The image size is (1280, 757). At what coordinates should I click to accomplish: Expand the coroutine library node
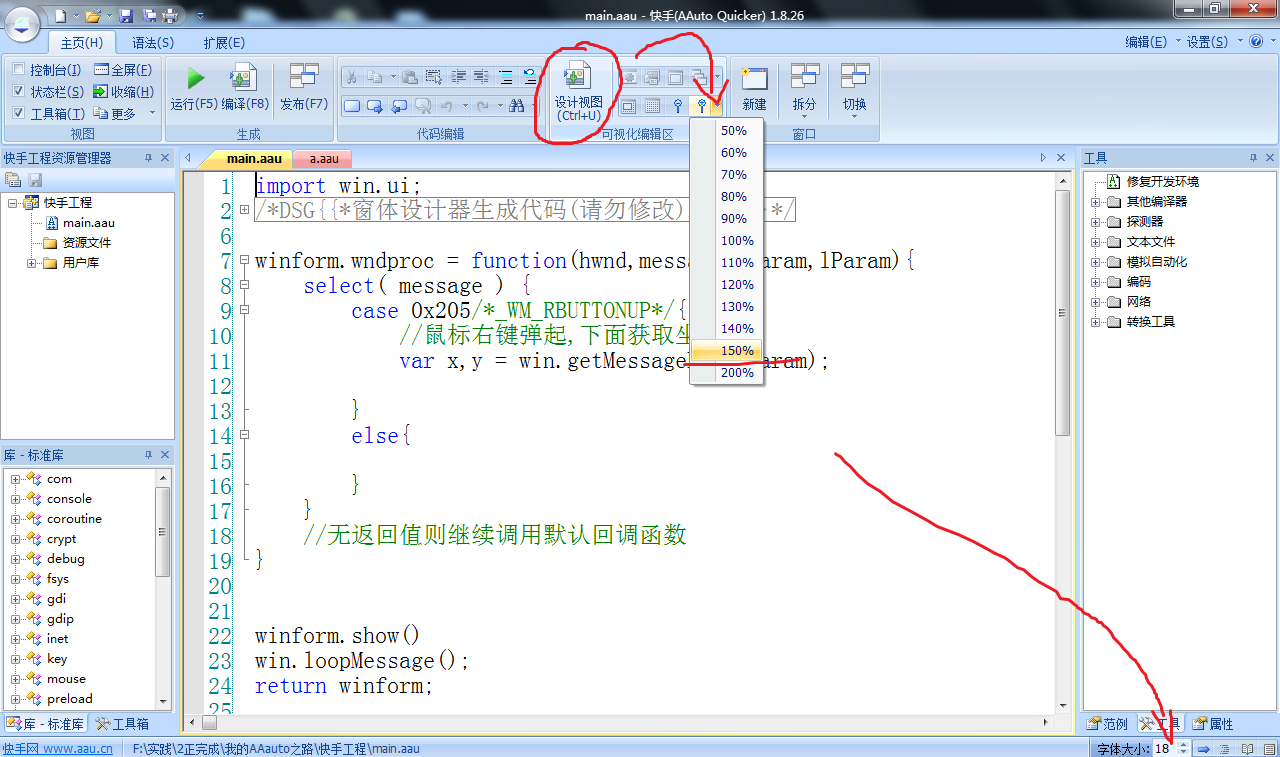[16, 519]
